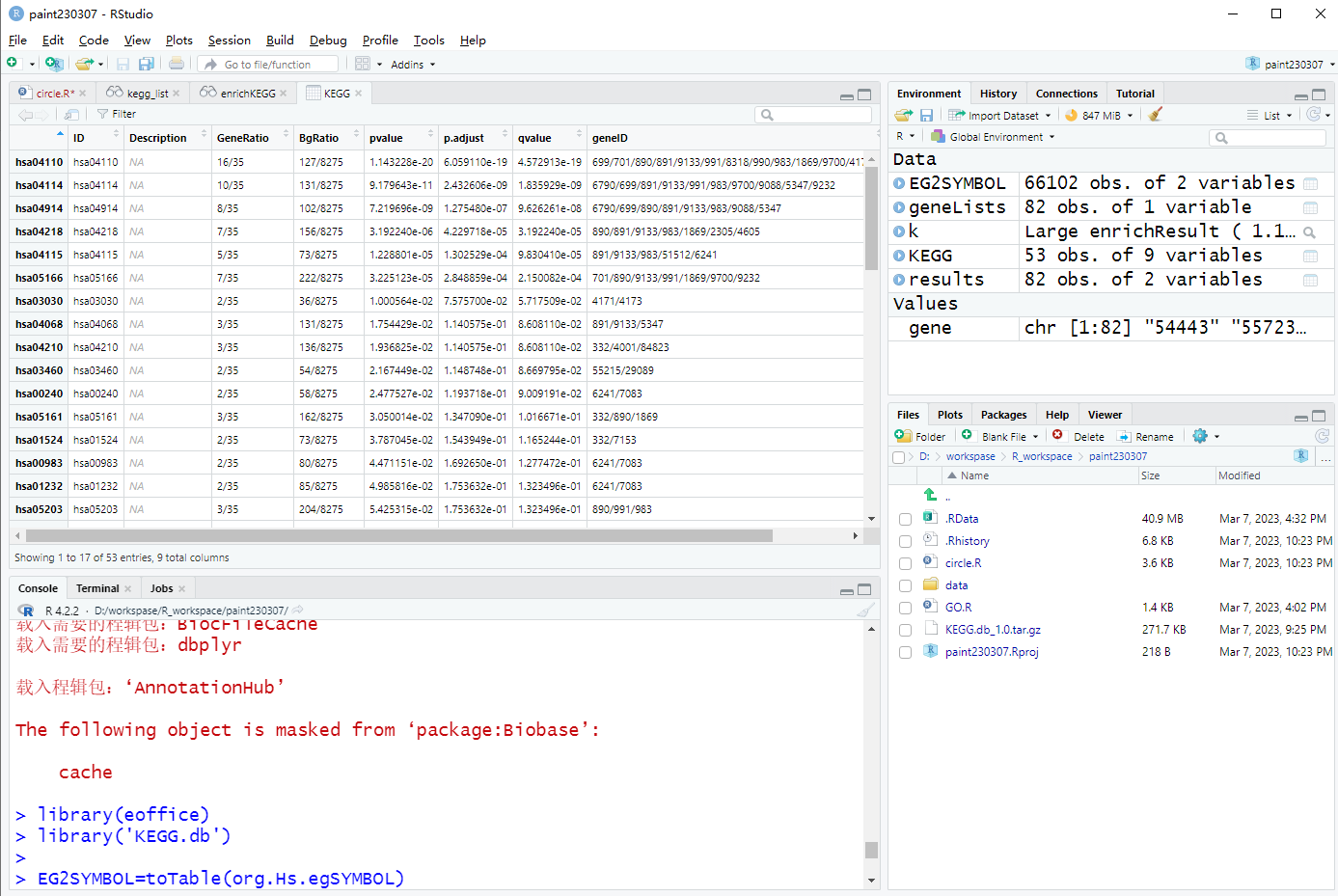The height and width of the screenshot is (896, 1338).
Task: Click save all documents toolbar icon
Action: point(147,64)
